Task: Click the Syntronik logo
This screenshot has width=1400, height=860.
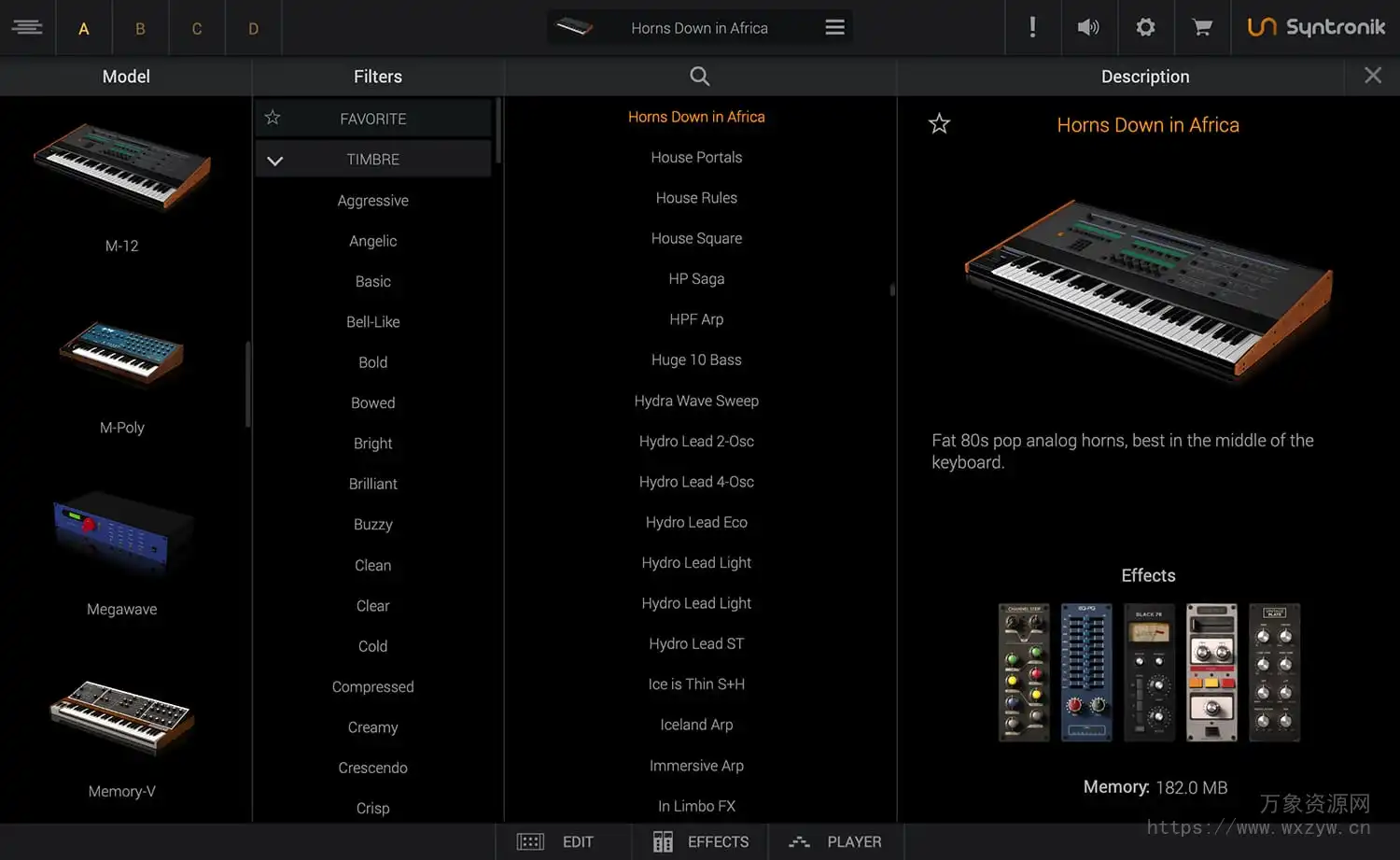Action: [1316, 27]
